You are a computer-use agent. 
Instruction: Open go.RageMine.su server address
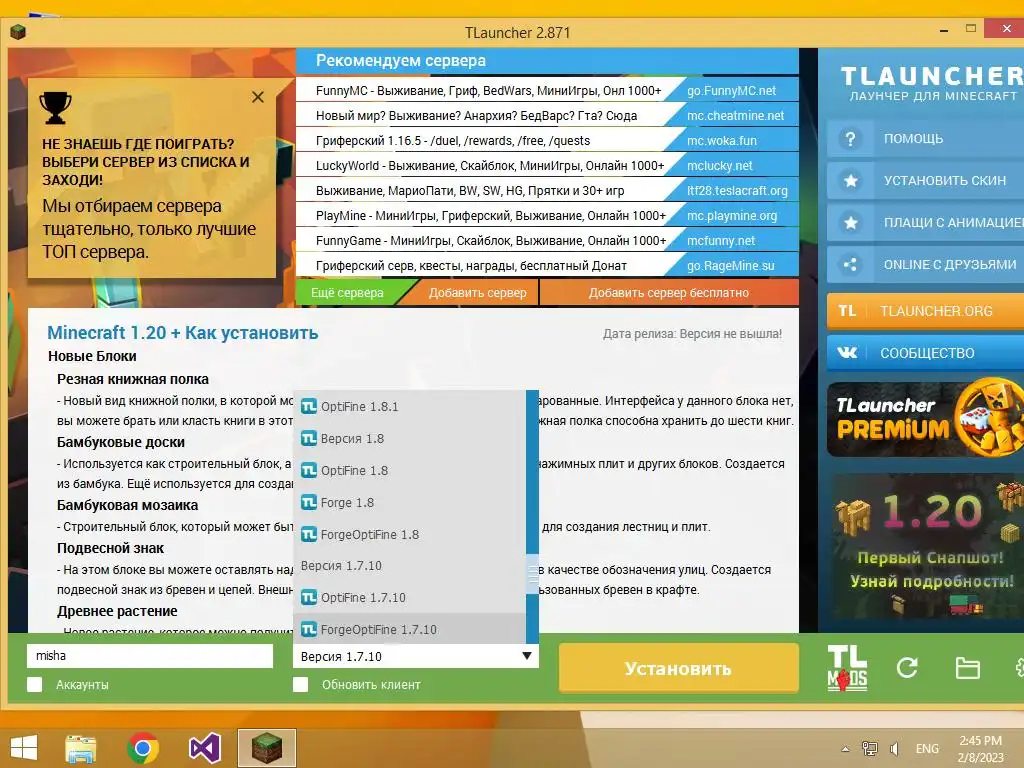(x=731, y=266)
